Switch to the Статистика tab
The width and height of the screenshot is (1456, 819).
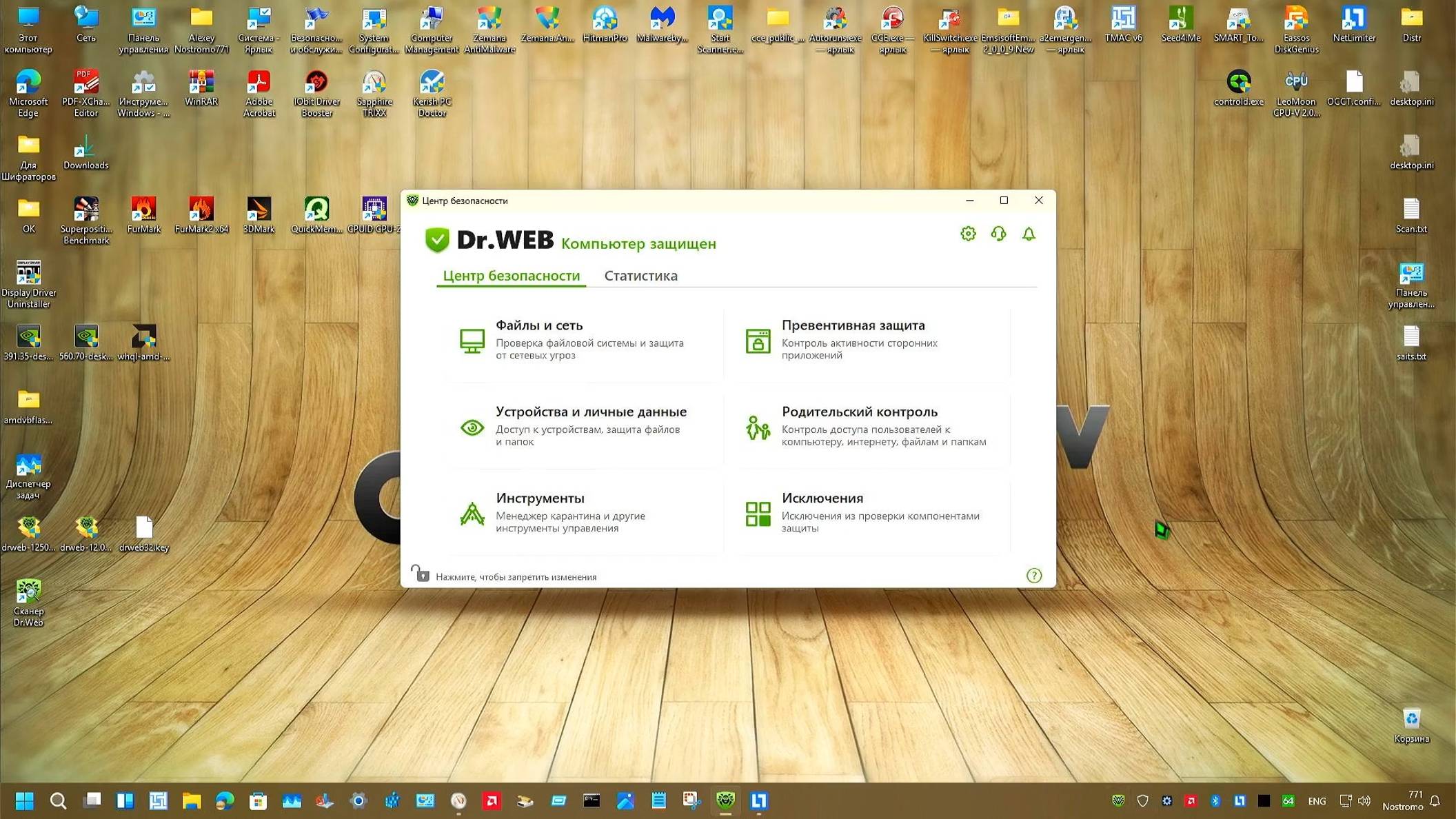click(640, 276)
